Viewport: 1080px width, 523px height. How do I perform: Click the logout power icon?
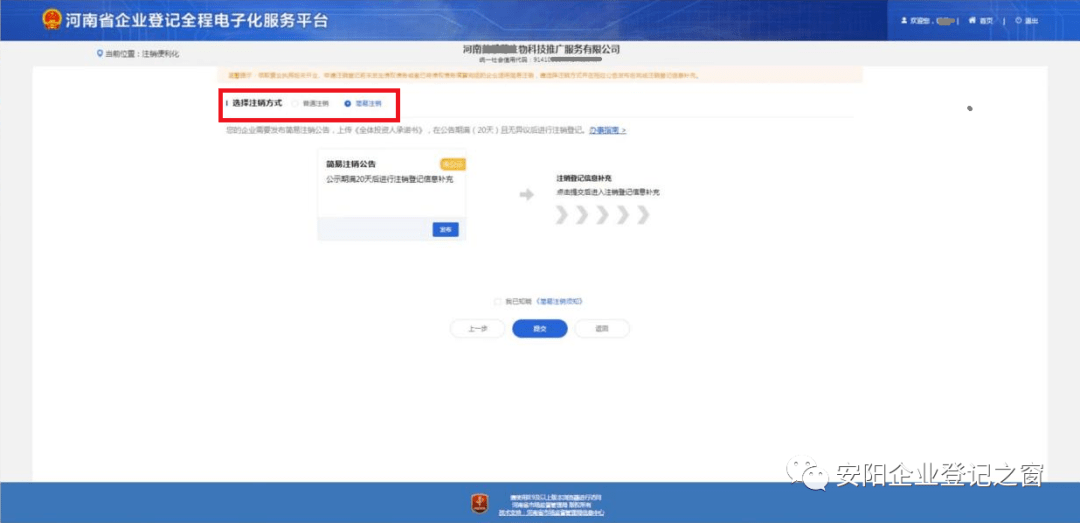[1019, 21]
